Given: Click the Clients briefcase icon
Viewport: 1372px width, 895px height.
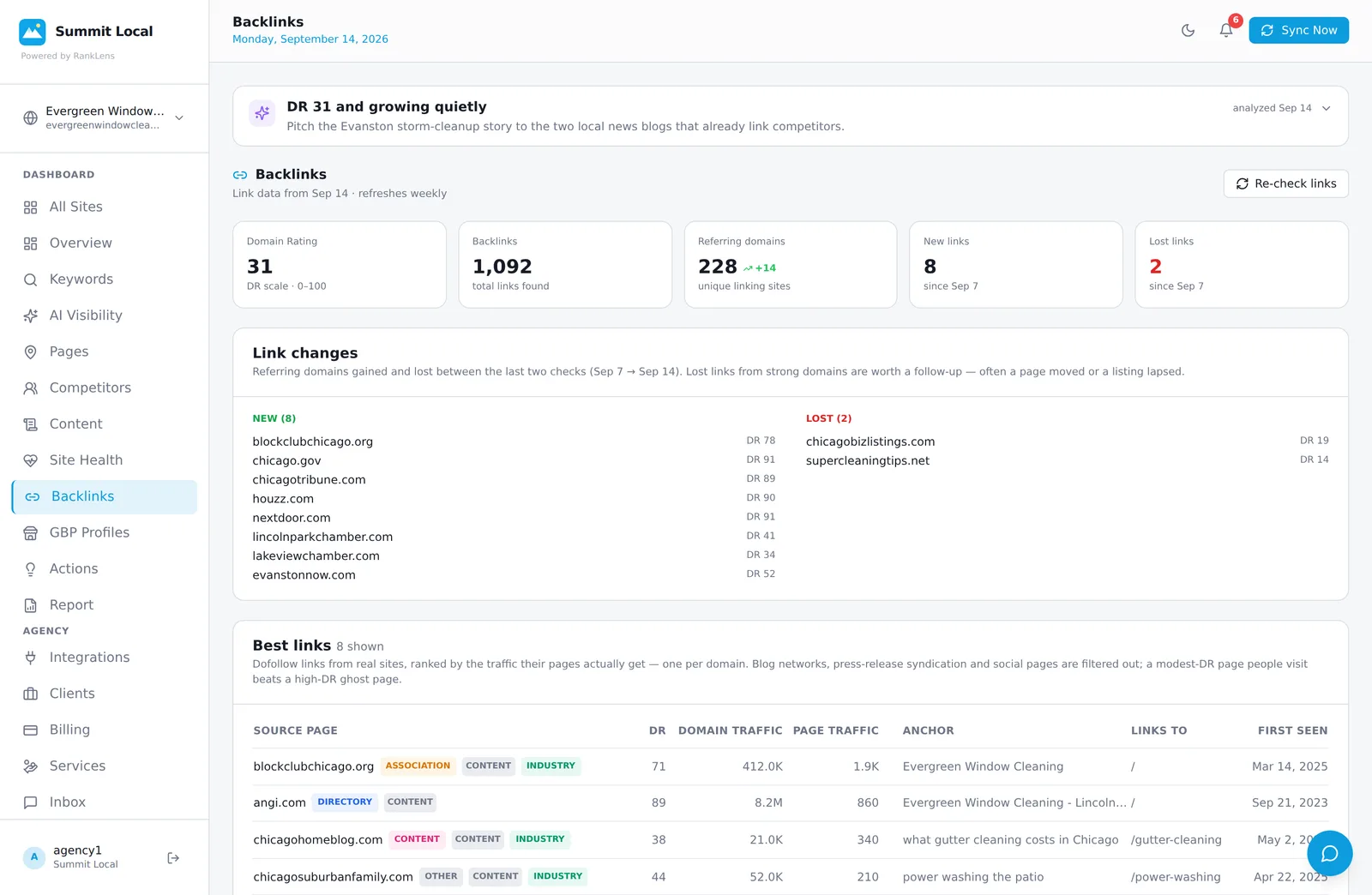Looking at the screenshot, I should point(31,694).
